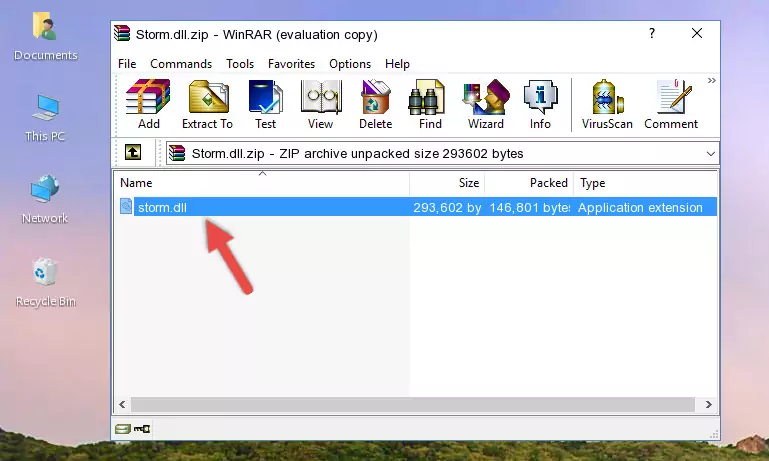Open the Options menu
This screenshot has width=769, height=461.
(x=350, y=64)
